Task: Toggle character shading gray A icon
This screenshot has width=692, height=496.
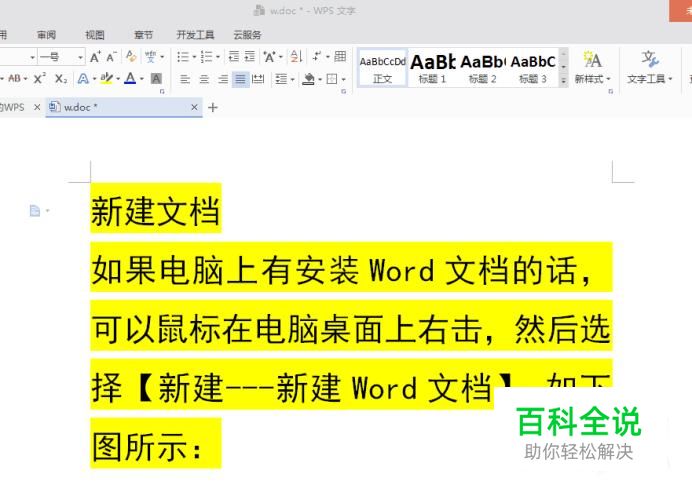Action: coord(156,79)
